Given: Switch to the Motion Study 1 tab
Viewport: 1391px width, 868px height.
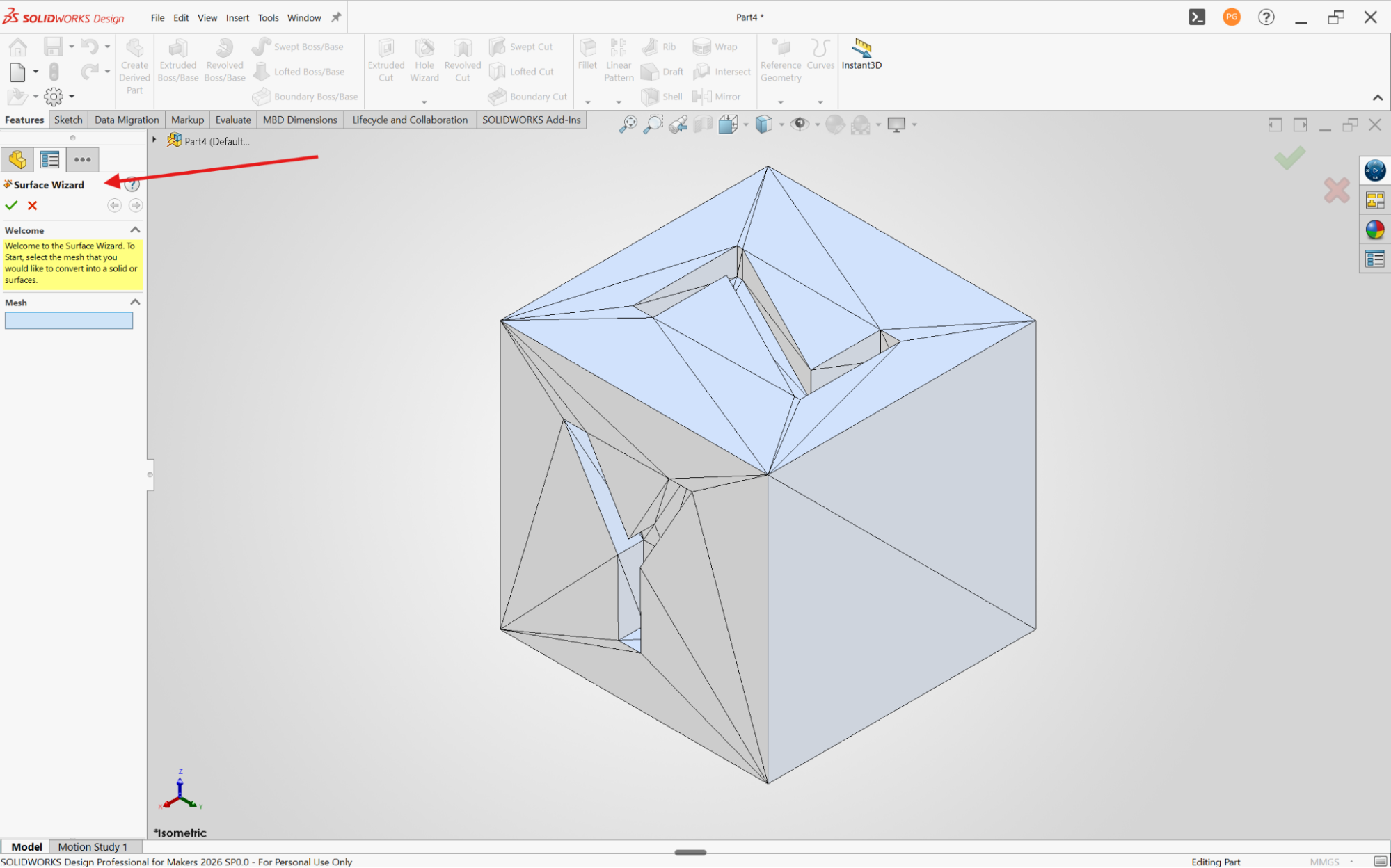Looking at the screenshot, I should tap(93, 846).
